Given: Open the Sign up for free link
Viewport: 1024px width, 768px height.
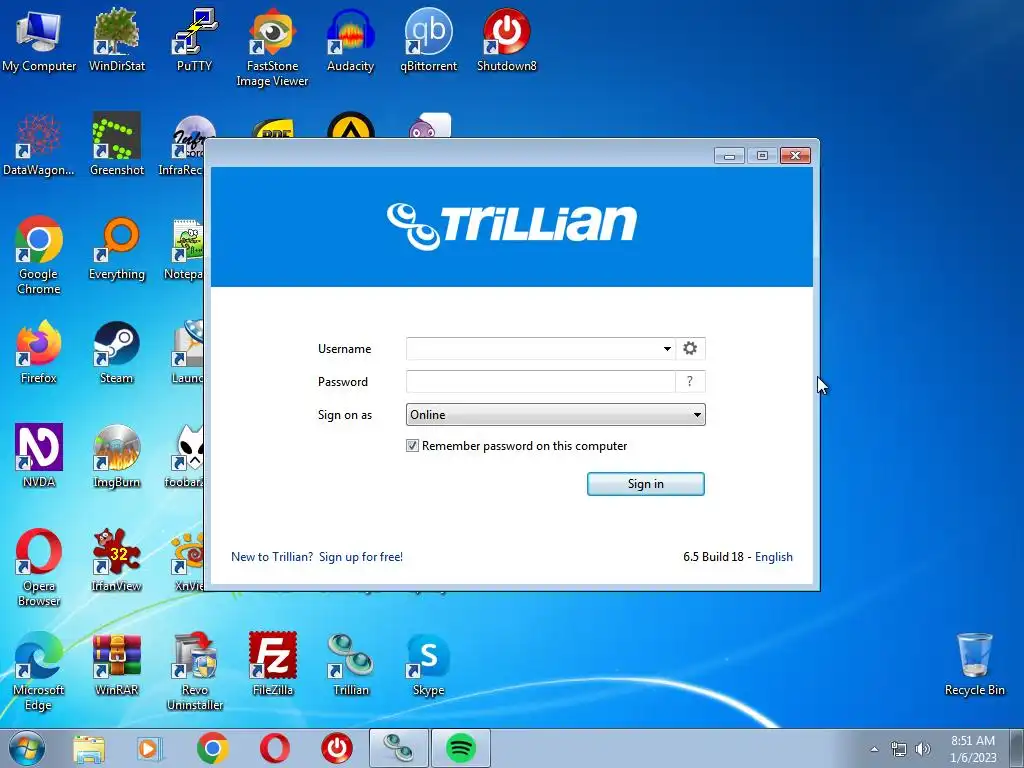Looking at the screenshot, I should pos(360,557).
